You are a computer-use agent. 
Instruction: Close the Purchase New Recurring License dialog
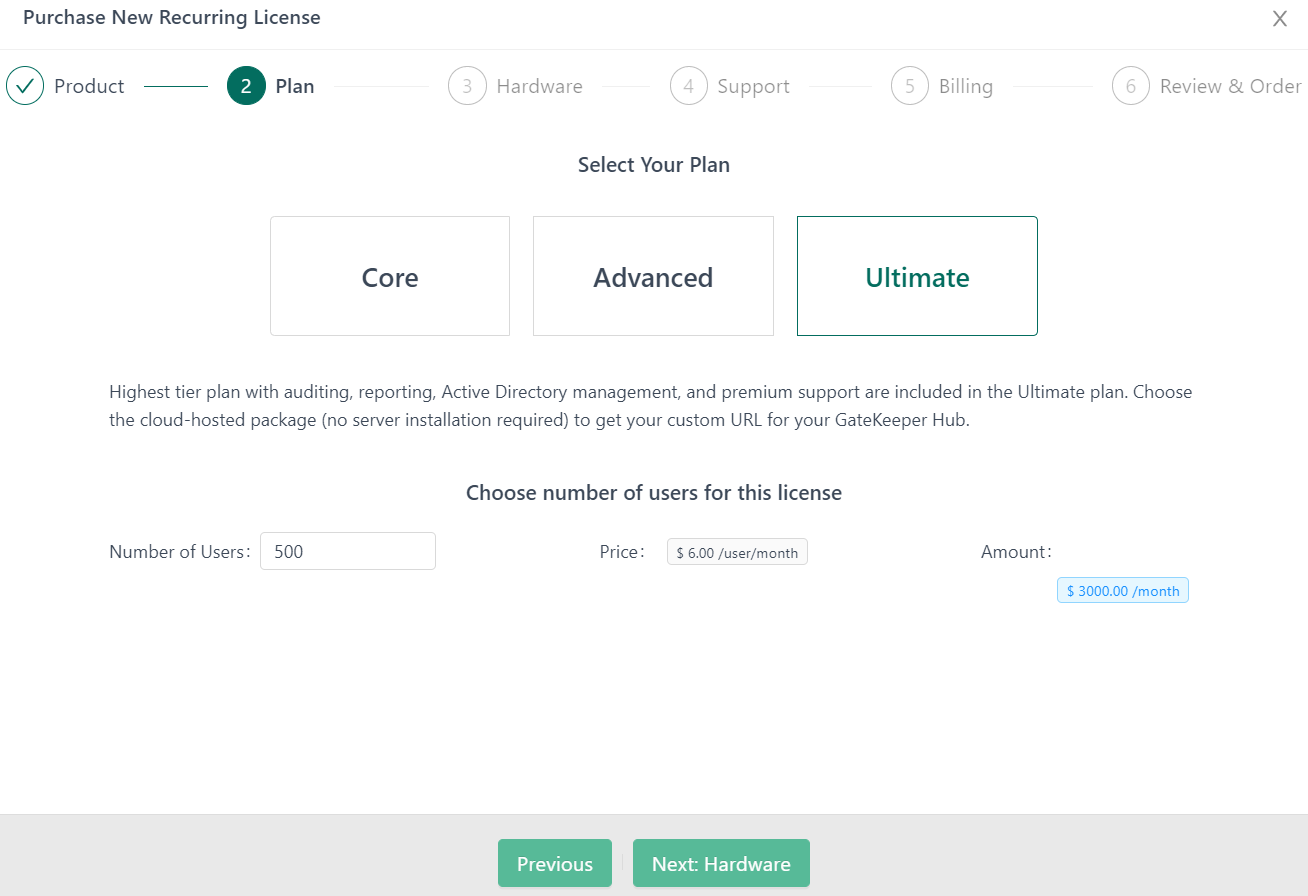[1279, 19]
